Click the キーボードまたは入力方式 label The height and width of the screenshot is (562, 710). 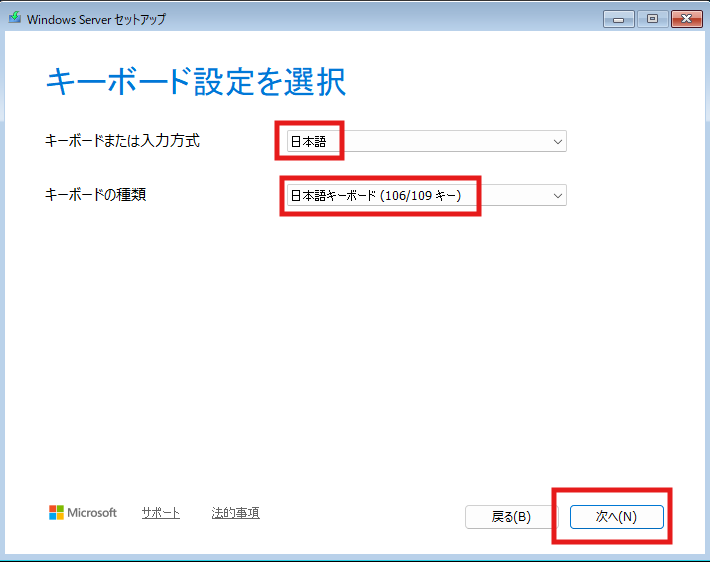coord(122,141)
